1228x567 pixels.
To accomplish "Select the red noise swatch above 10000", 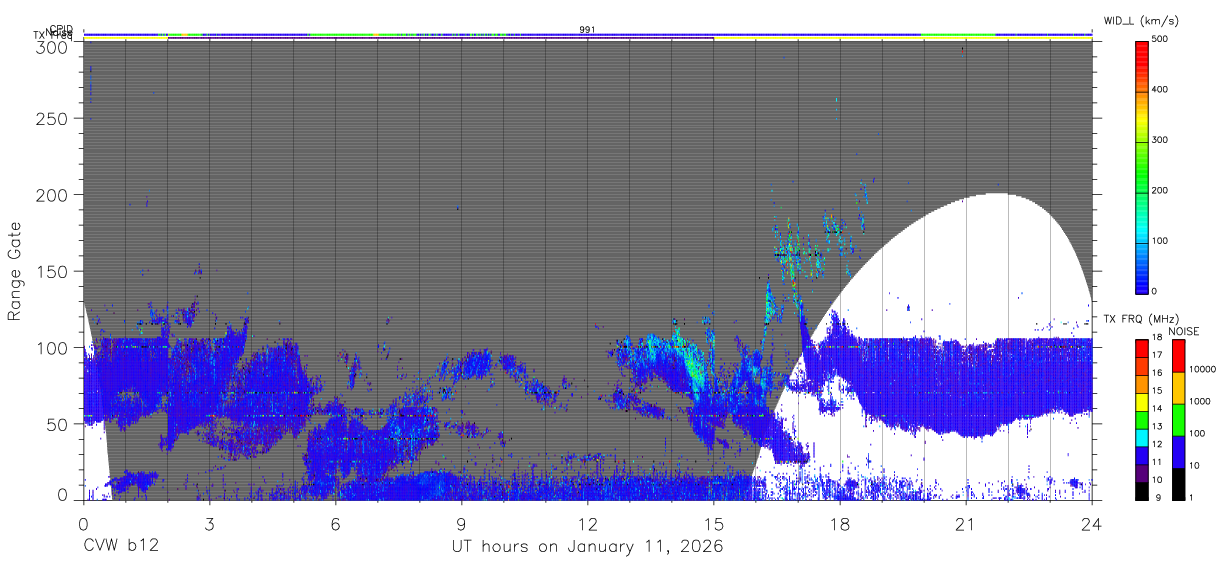I will pyautogui.click(x=1177, y=356).
